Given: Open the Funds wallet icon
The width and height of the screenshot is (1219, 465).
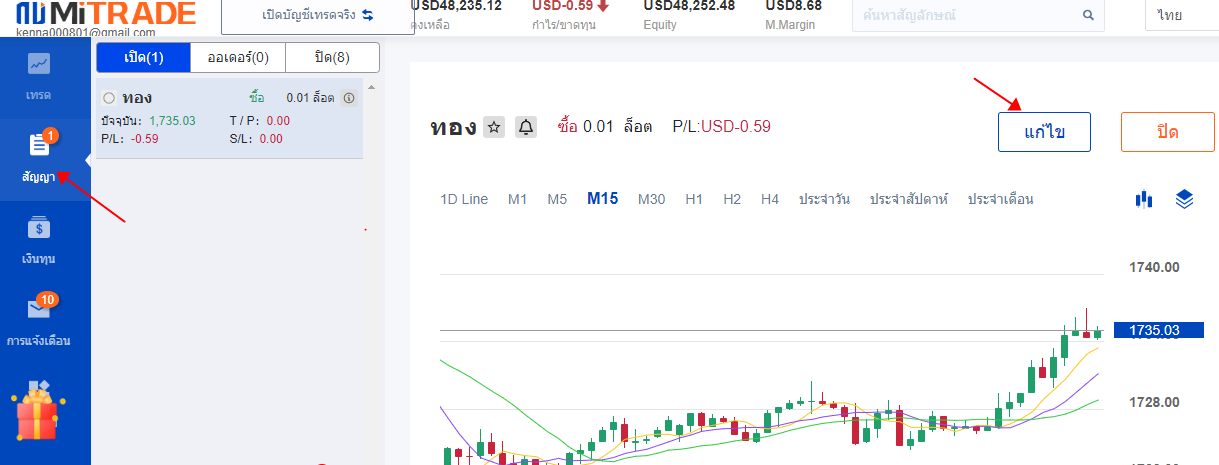Looking at the screenshot, I should 40,228.
